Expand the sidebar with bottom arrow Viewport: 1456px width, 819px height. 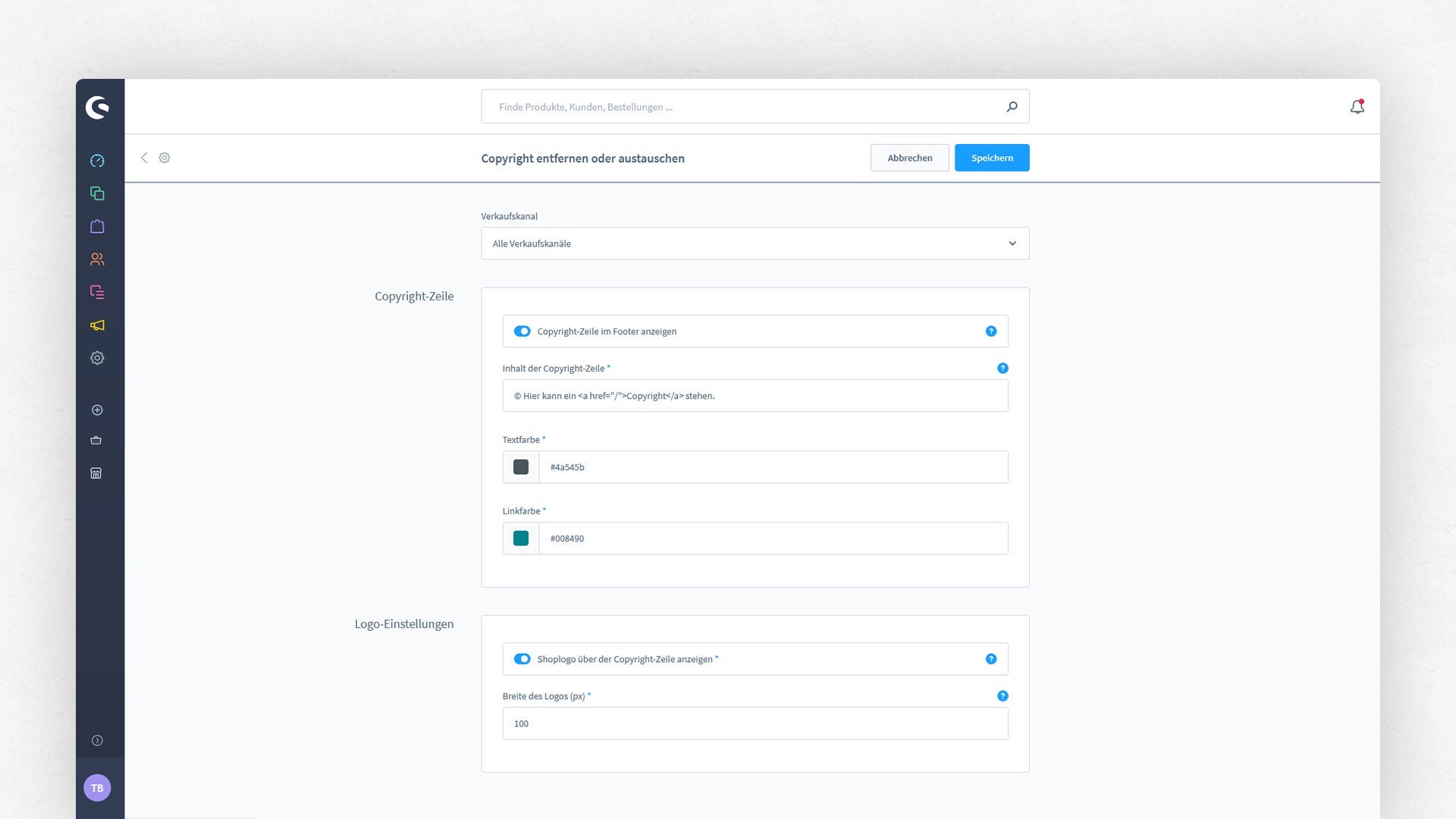pyautogui.click(x=97, y=741)
